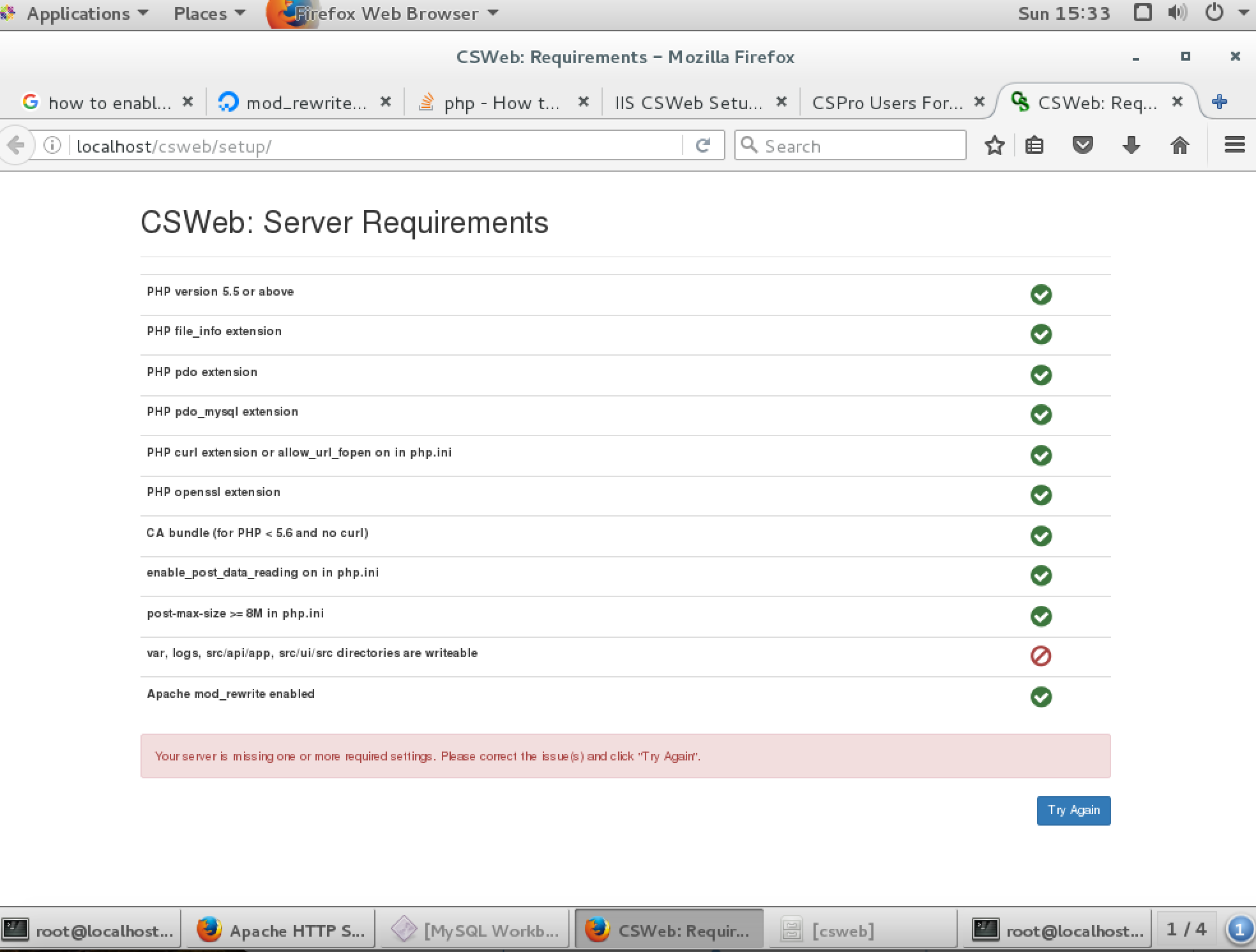Open a new tab with the plus icon
The width and height of the screenshot is (1256, 952).
[x=1219, y=102]
